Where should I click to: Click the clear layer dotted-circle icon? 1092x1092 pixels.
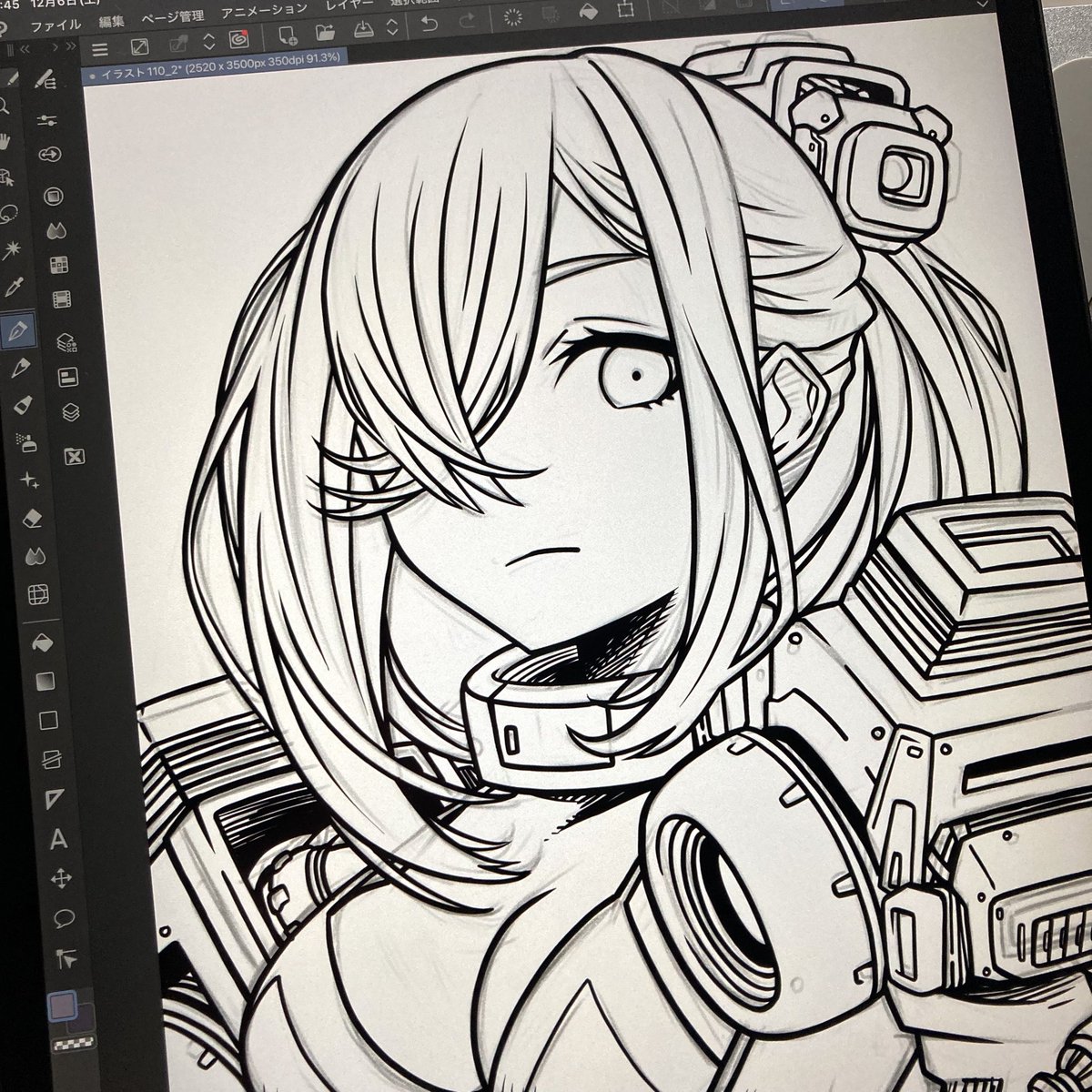512,16
